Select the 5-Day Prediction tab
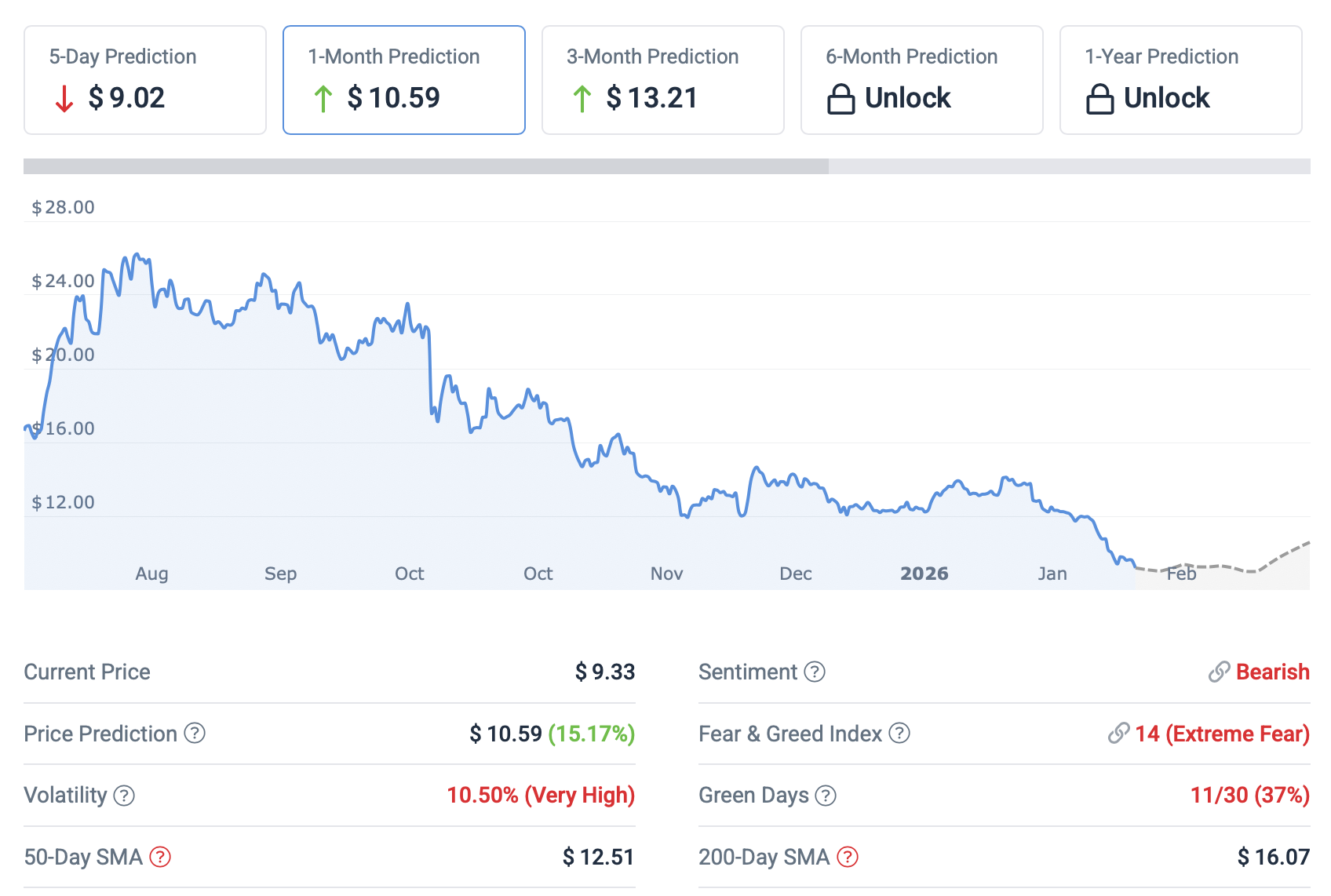The width and height of the screenshot is (1331, 896). pyautogui.click(x=145, y=80)
